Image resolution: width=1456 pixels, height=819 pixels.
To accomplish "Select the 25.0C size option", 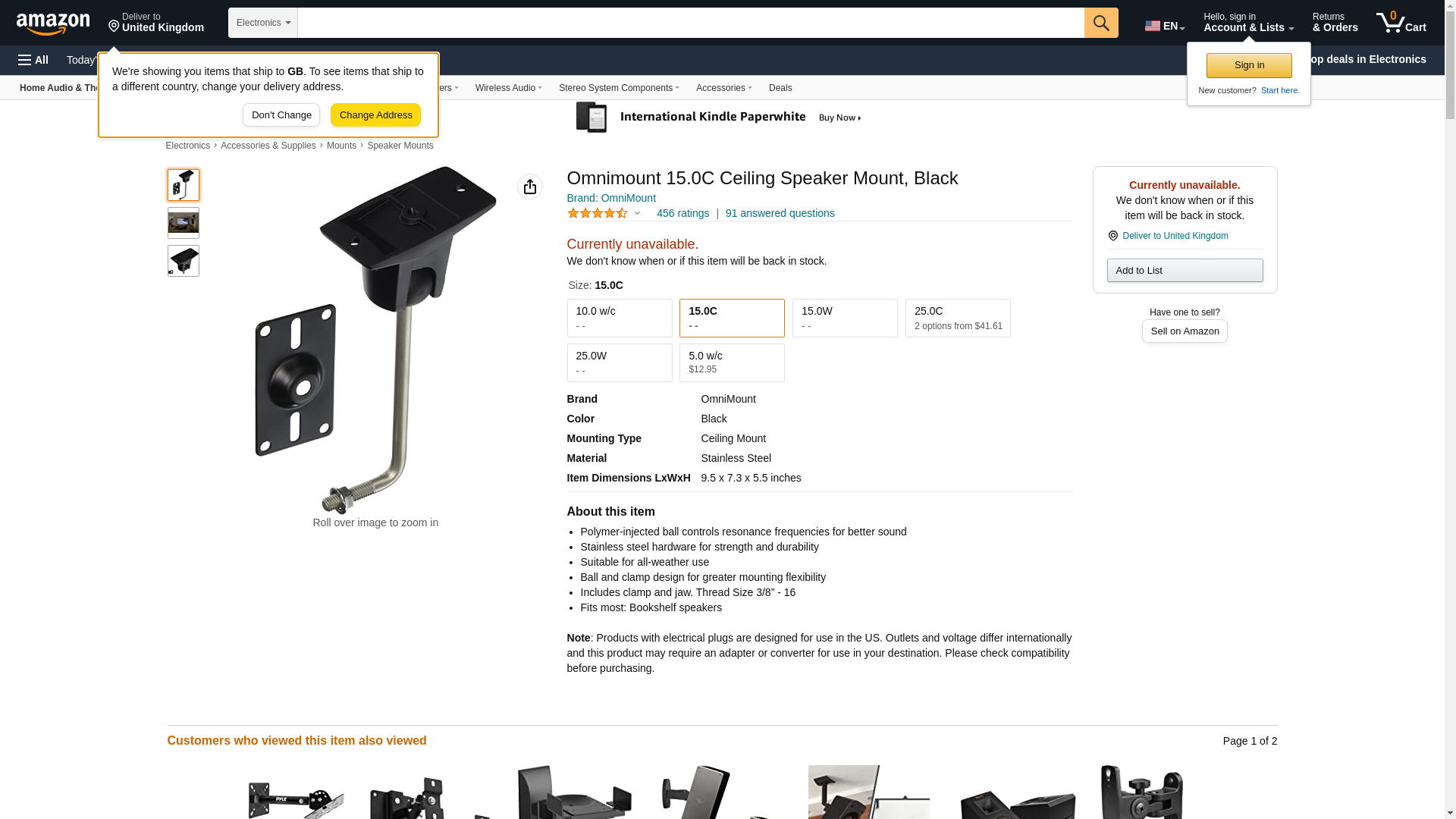I will (x=958, y=318).
